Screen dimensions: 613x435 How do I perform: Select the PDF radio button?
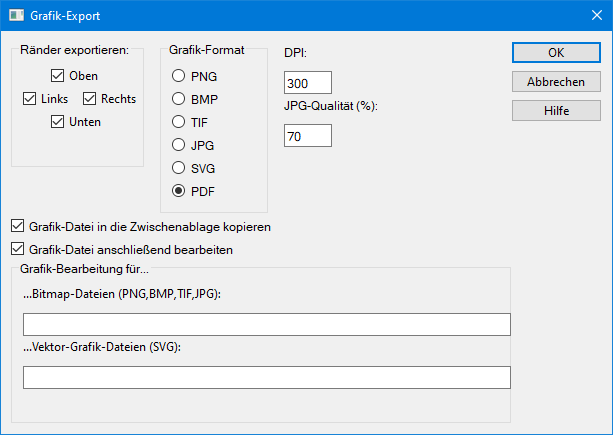click(179, 191)
